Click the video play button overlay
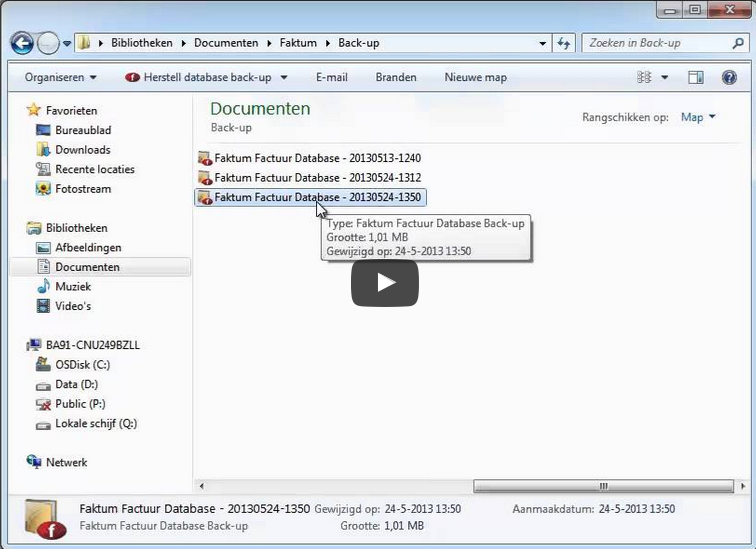The width and height of the screenshot is (756, 549). pos(385,283)
